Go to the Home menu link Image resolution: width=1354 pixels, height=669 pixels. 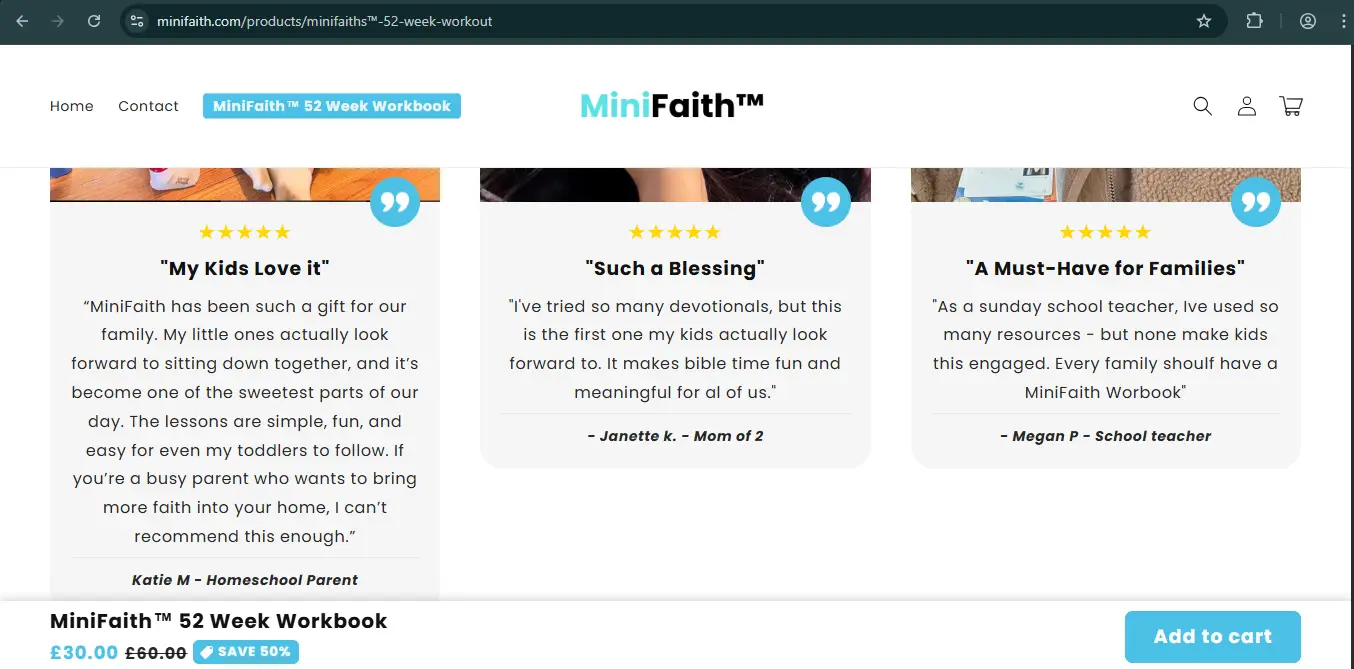(x=72, y=106)
